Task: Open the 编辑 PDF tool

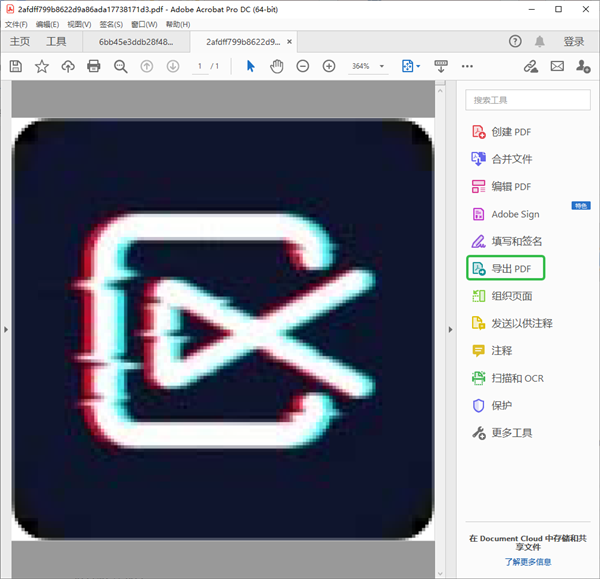Action: 502,186
